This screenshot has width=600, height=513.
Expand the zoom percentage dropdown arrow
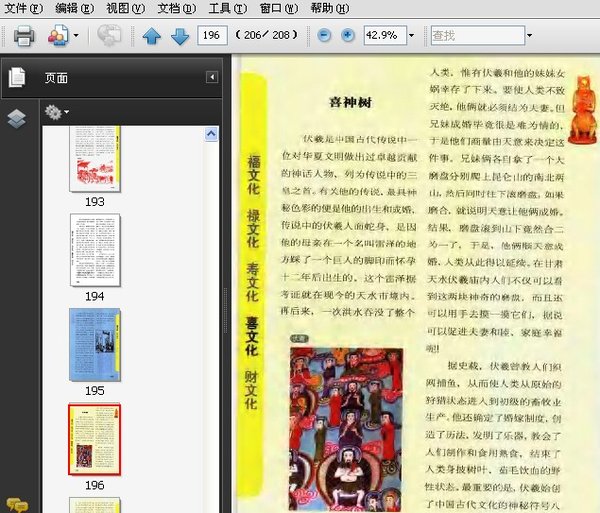(411, 36)
